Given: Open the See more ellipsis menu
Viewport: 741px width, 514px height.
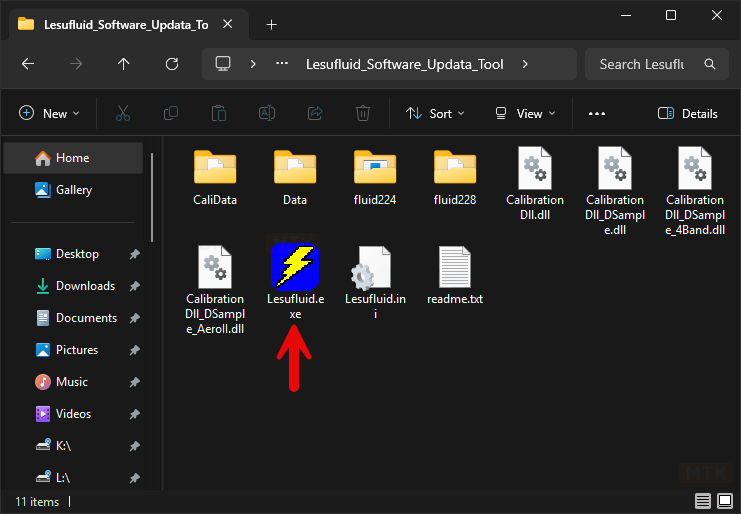Looking at the screenshot, I should pos(597,114).
